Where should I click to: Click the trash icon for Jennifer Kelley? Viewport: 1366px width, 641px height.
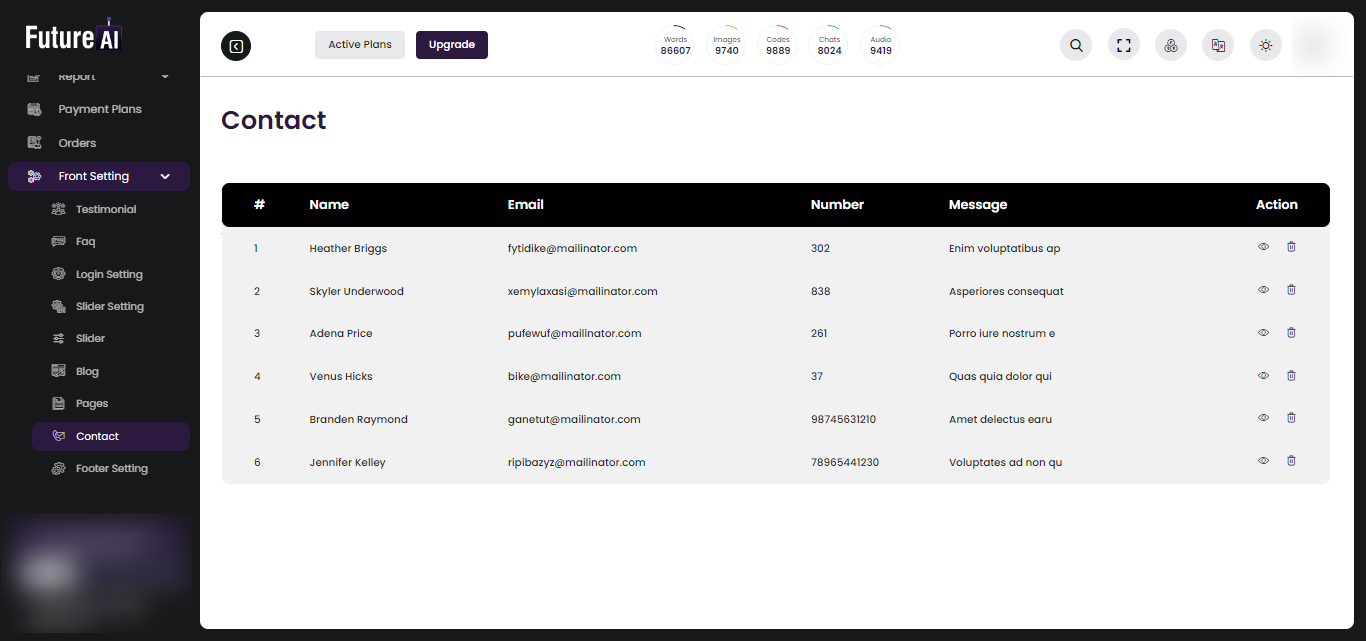point(1291,461)
